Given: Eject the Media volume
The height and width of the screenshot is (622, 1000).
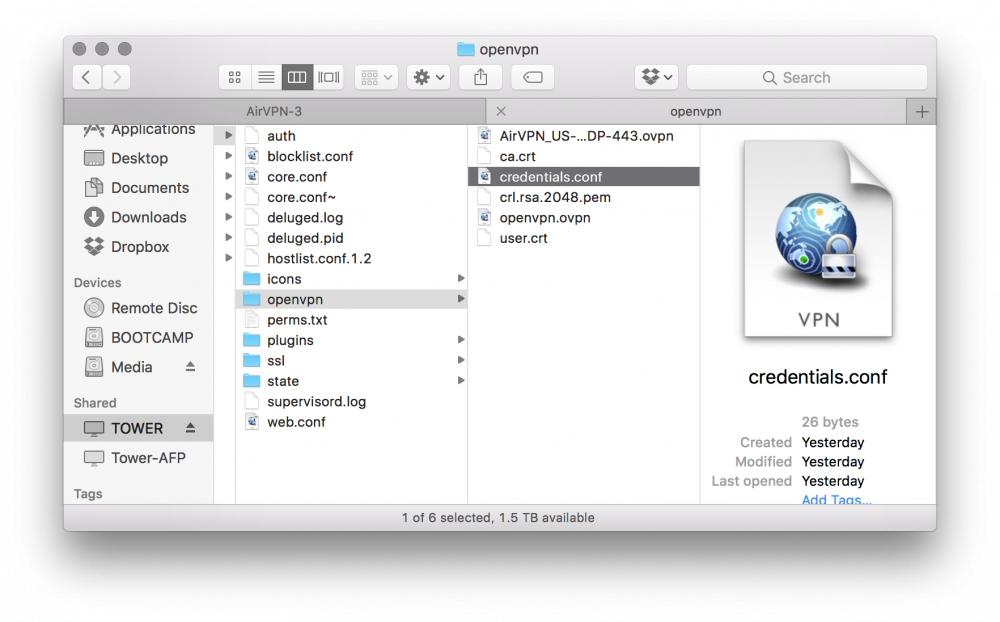Looking at the screenshot, I should tap(190, 367).
